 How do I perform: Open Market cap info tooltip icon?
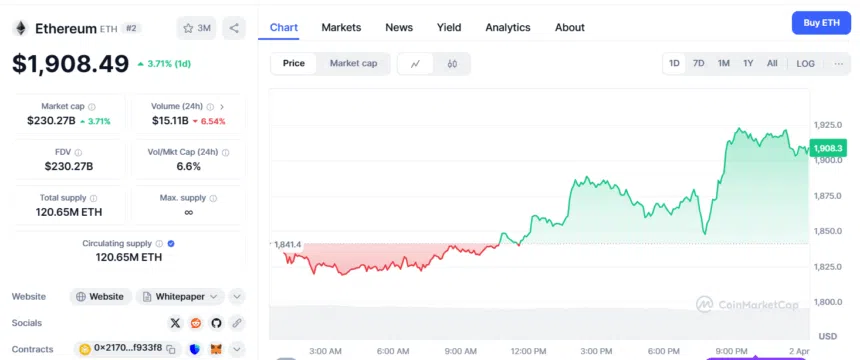pyautogui.click(x=92, y=107)
